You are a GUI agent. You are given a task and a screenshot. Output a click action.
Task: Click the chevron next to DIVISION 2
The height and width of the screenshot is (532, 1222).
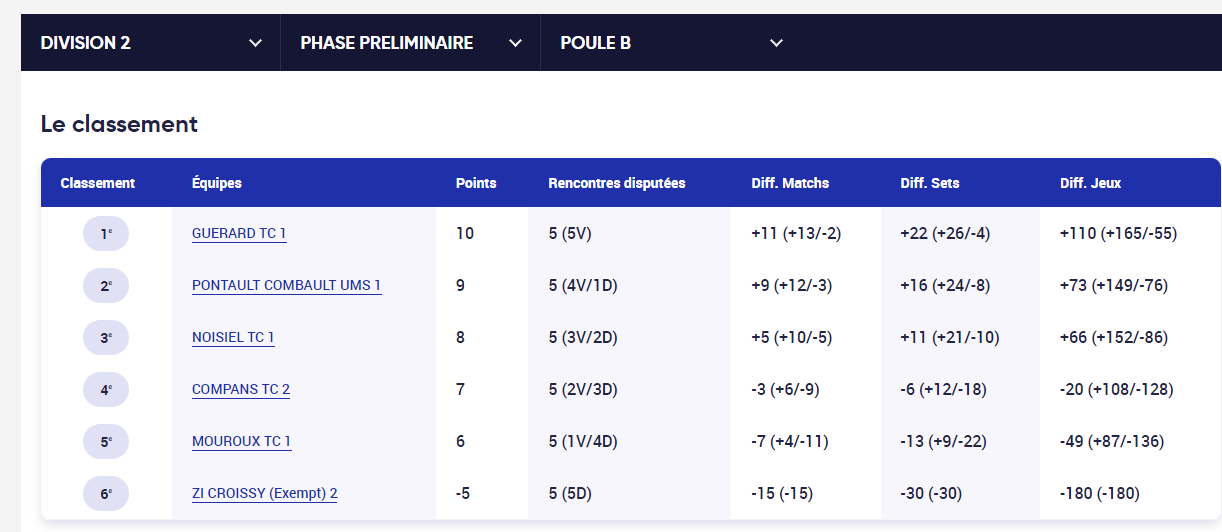pos(256,43)
